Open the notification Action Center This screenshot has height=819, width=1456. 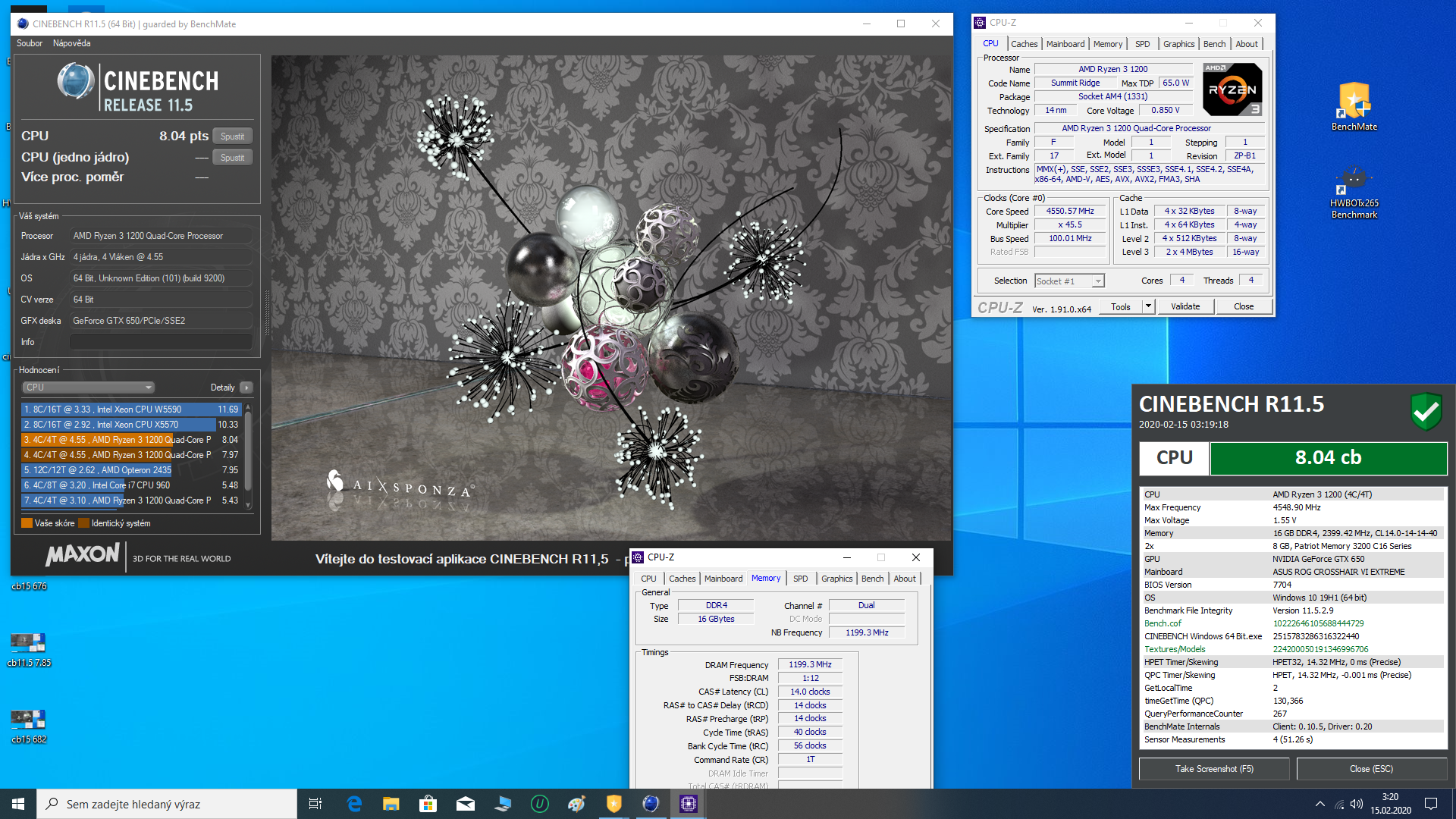(x=1431, y=804)
